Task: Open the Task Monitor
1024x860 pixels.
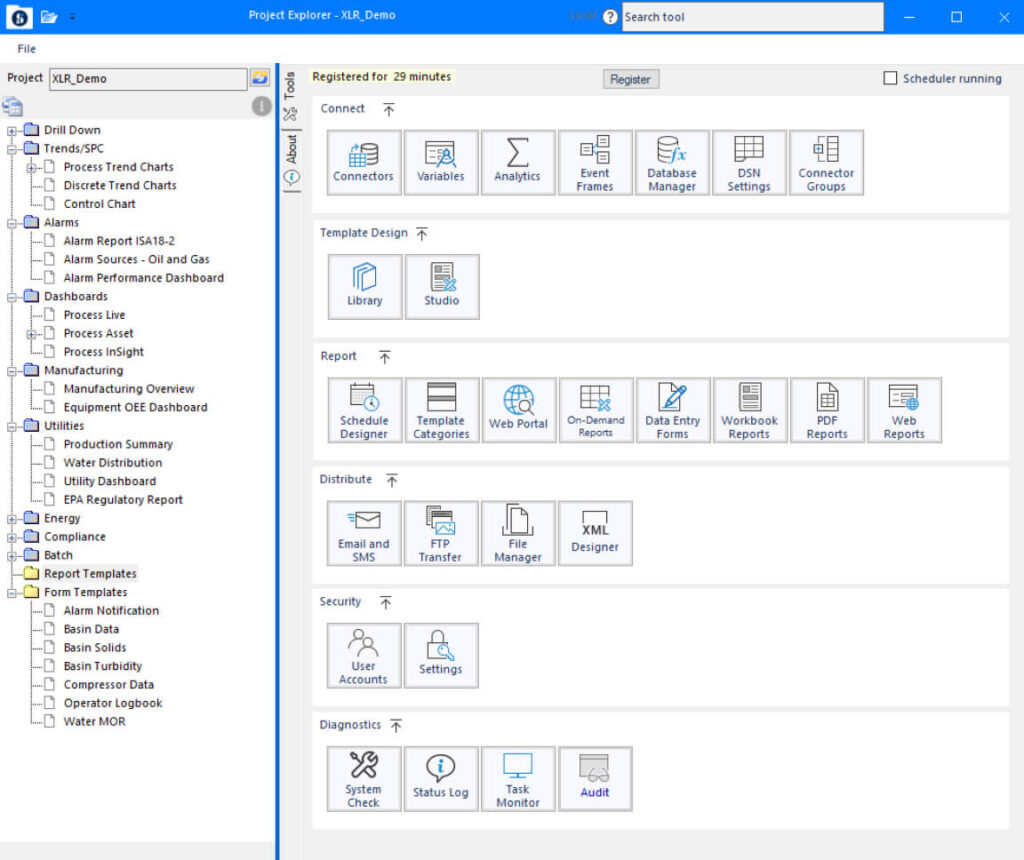Action: (517, 779)
